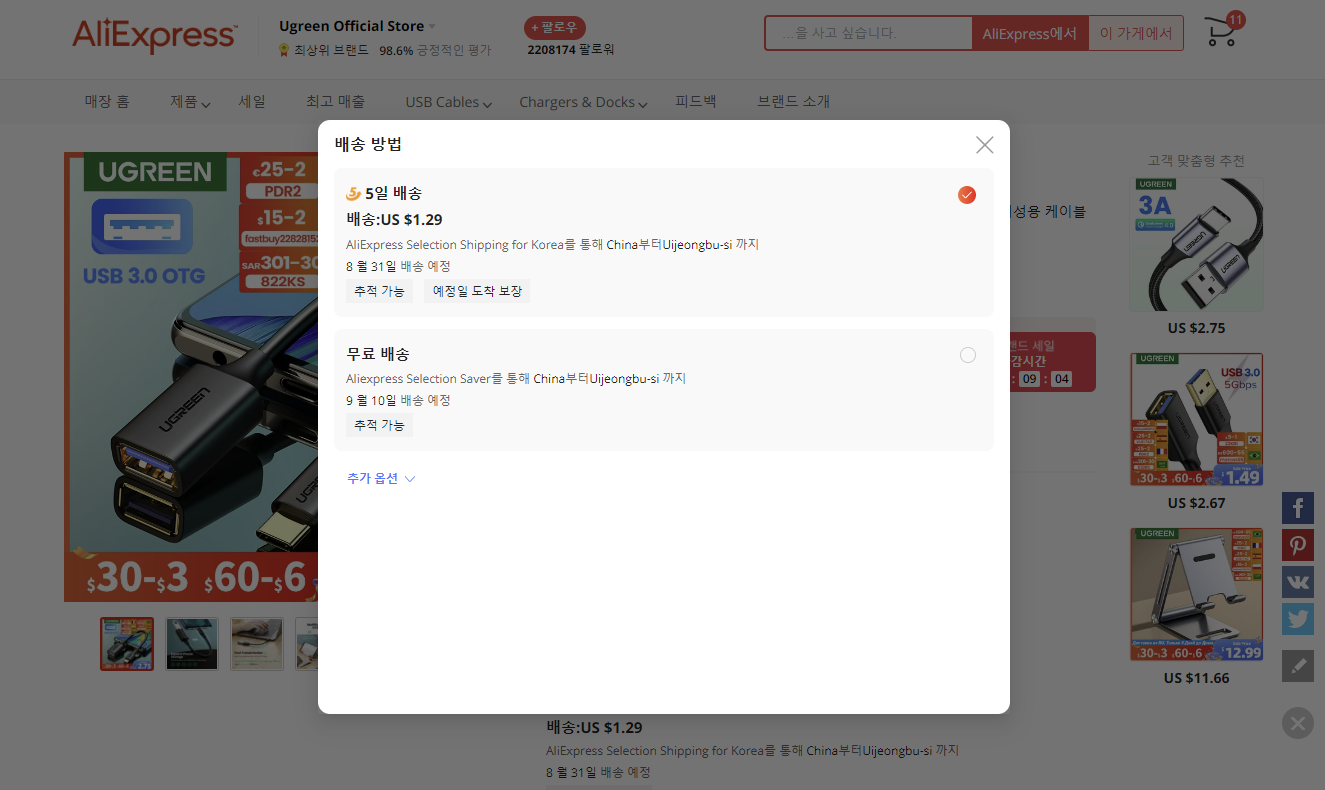
Task: Expand the Ugreen Official Store dropdown arrow
Action: click(433, 26)
